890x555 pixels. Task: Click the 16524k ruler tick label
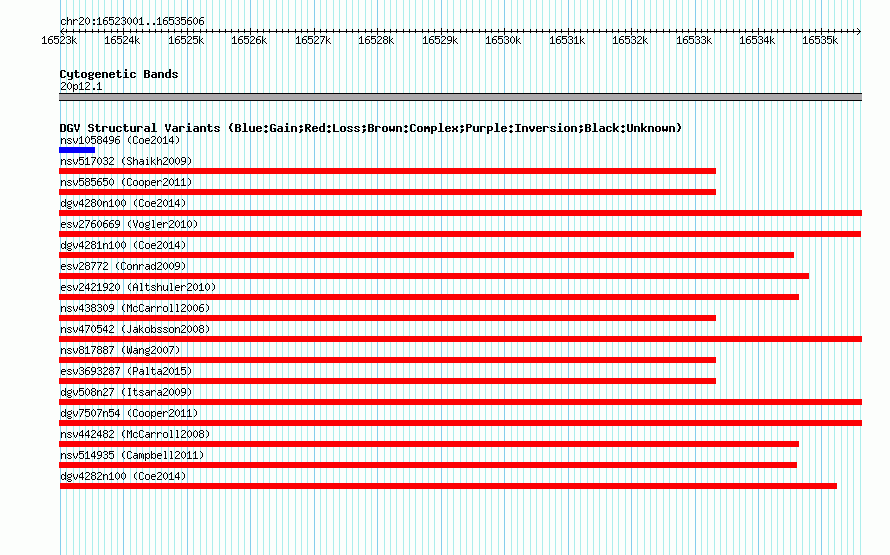pos(122,40)
